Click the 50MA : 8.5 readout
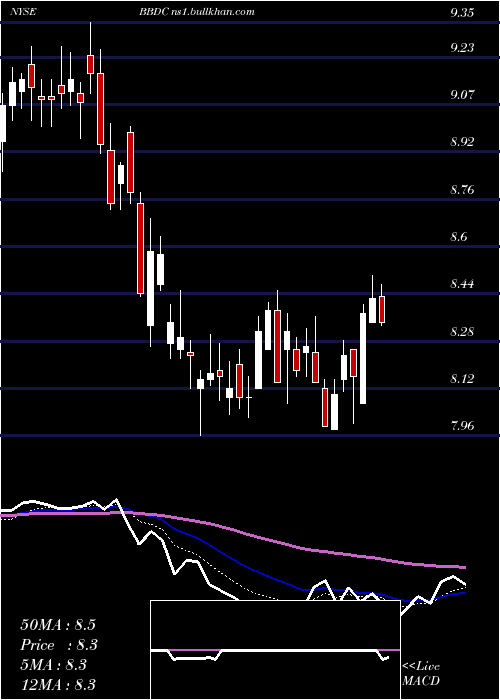Viewport: 500px width, 700px height. tap(58, 625)
